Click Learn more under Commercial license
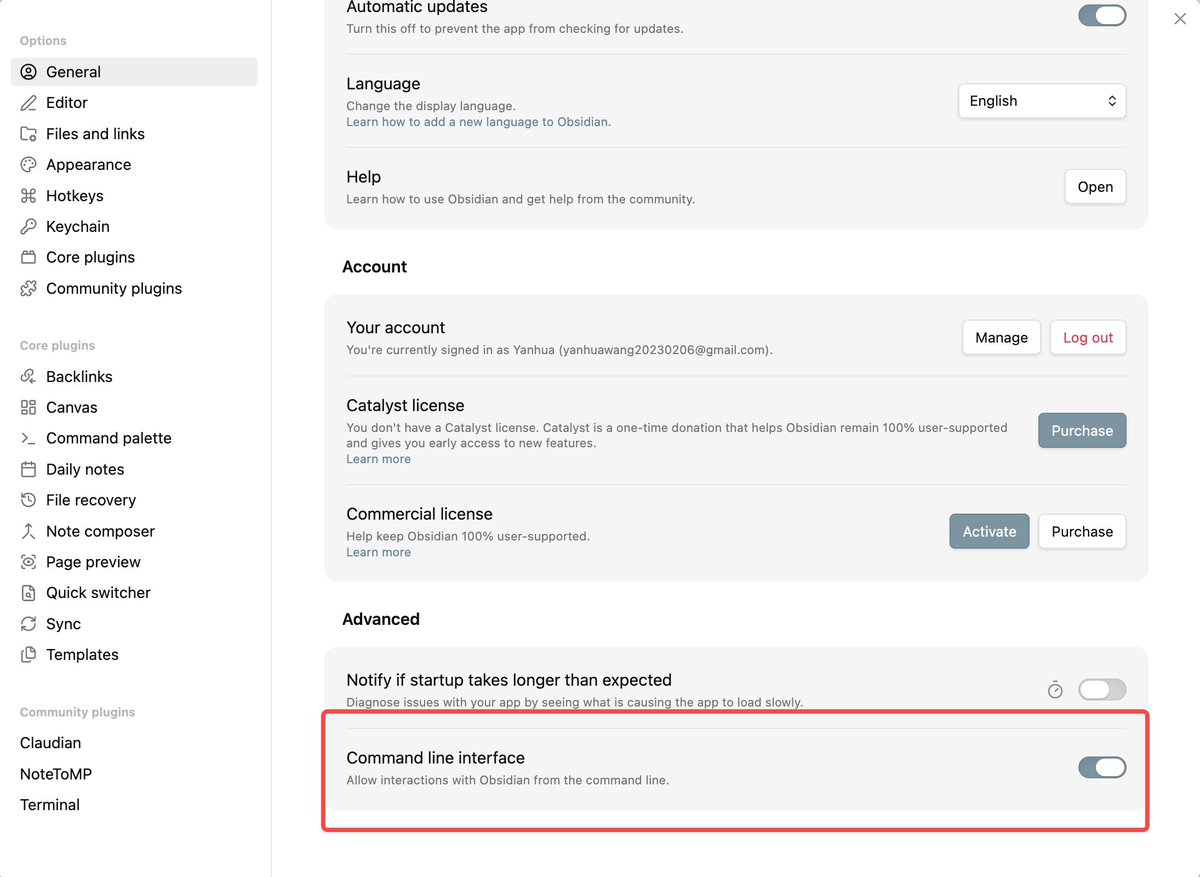 [378, 552]
